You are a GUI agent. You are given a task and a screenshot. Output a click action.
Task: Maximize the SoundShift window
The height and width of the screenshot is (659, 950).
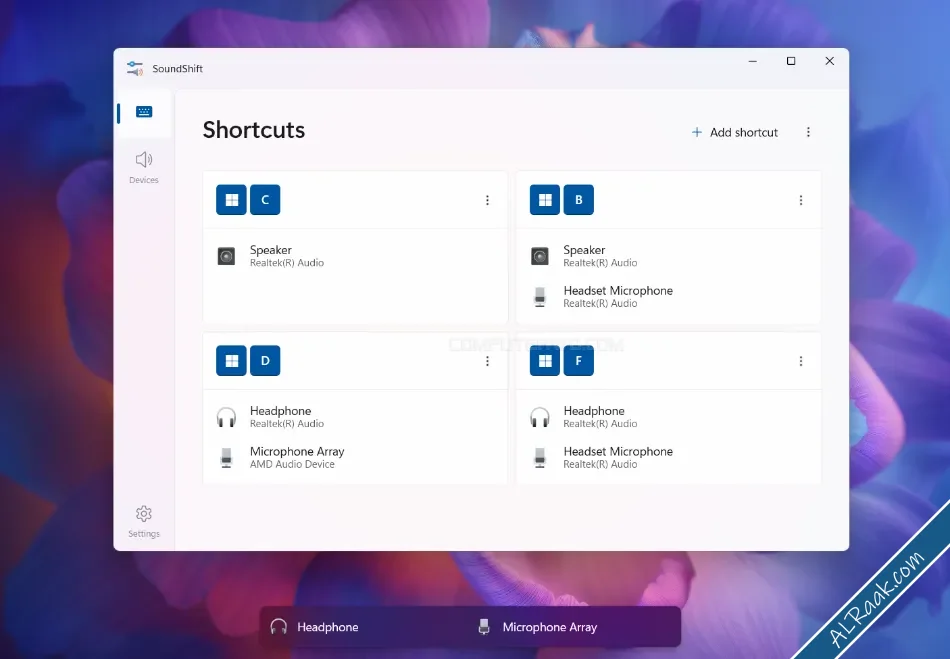pos(791,61)
